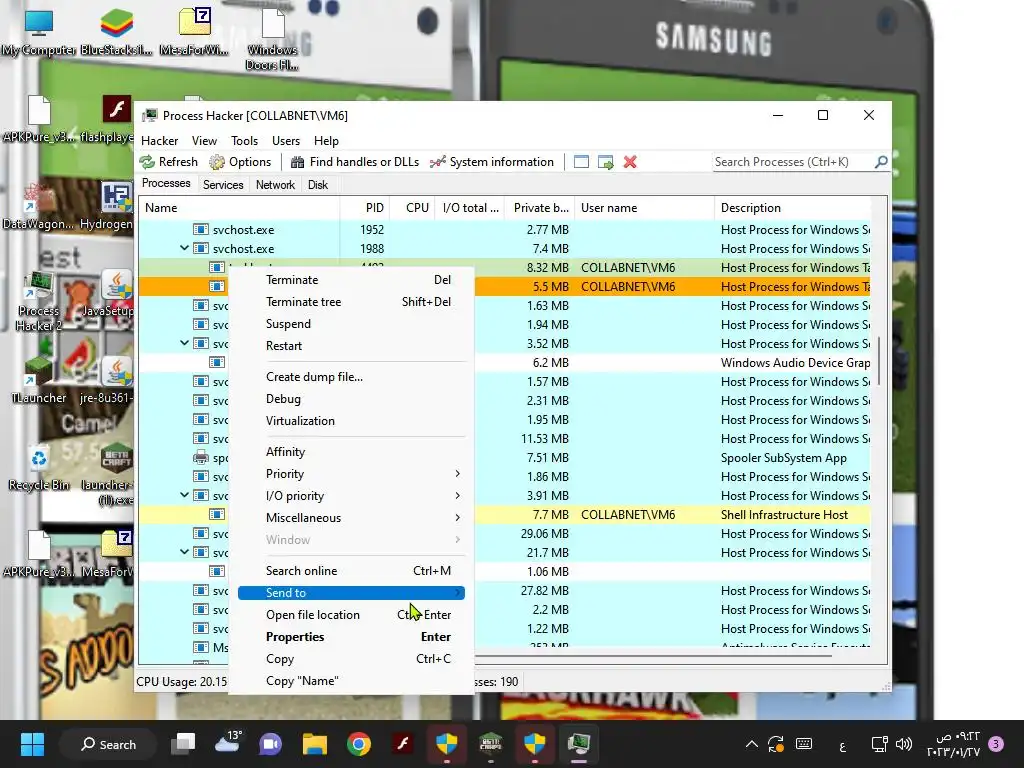Open Options from the toolbar
1024x768 pixels.
(240, 162)
